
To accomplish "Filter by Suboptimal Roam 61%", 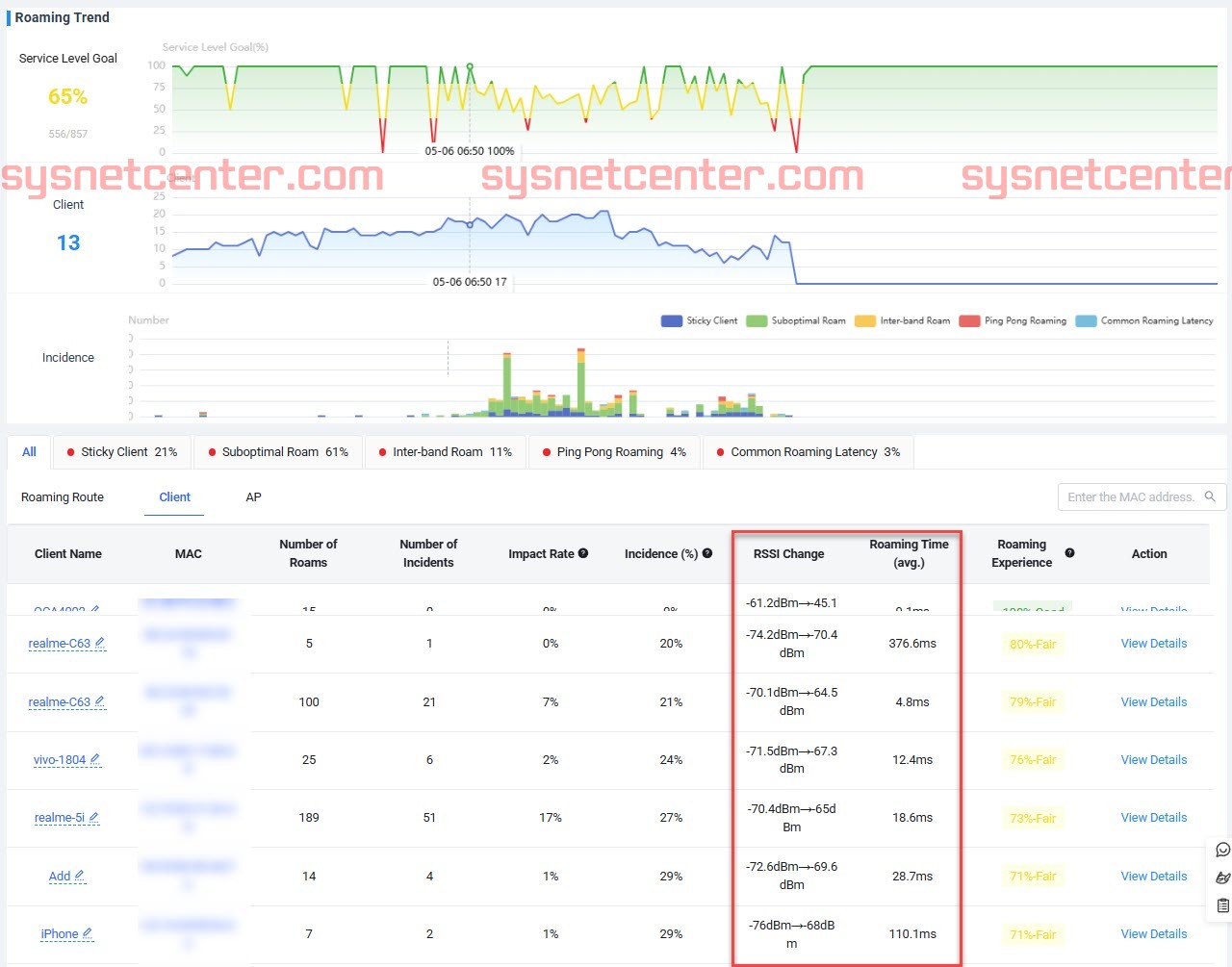I will [x=278, y=451].
